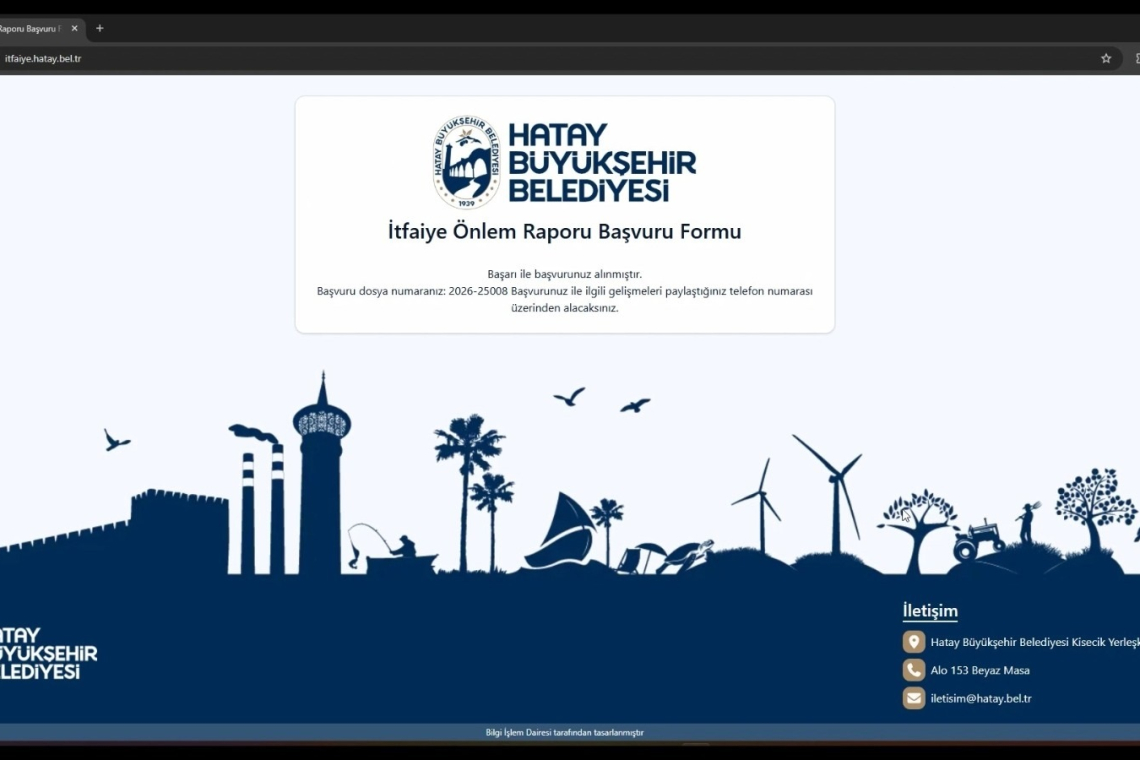Click Alo 153 Beyaz Masa text
The height and width of the screenshot is (760, 1140).
click(980, 671)
